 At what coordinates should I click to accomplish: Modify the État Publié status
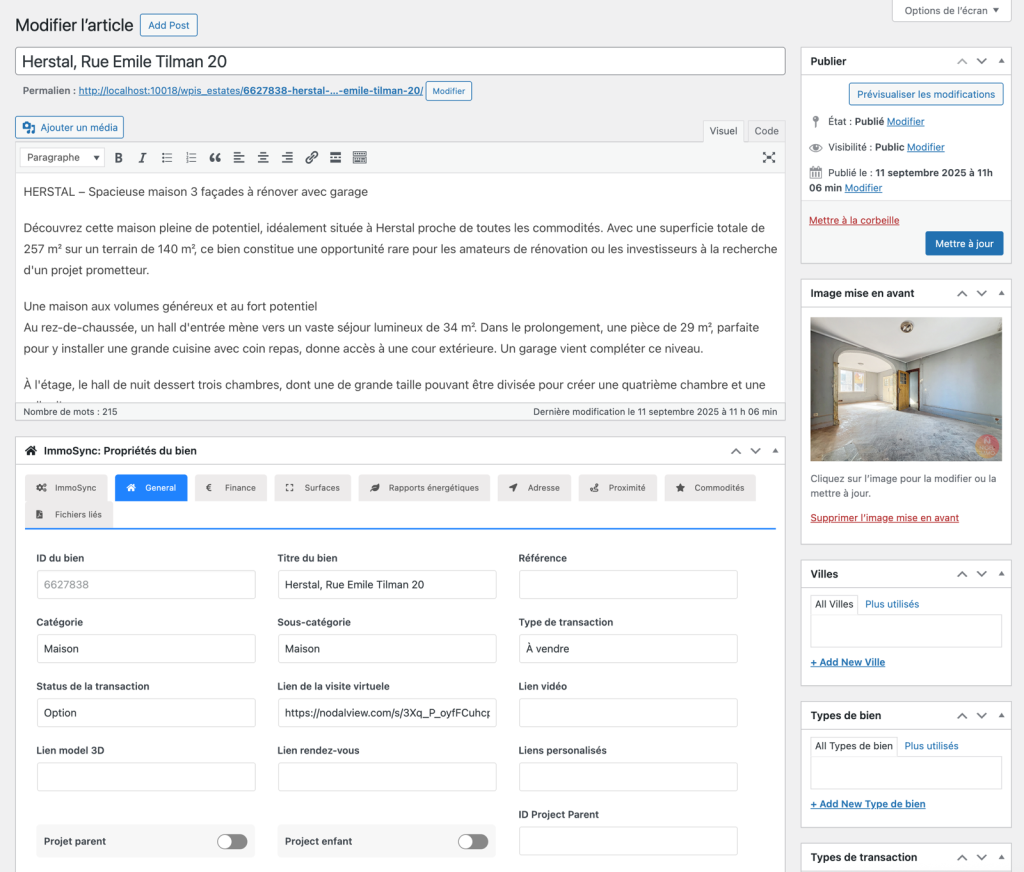pos(905,121)
